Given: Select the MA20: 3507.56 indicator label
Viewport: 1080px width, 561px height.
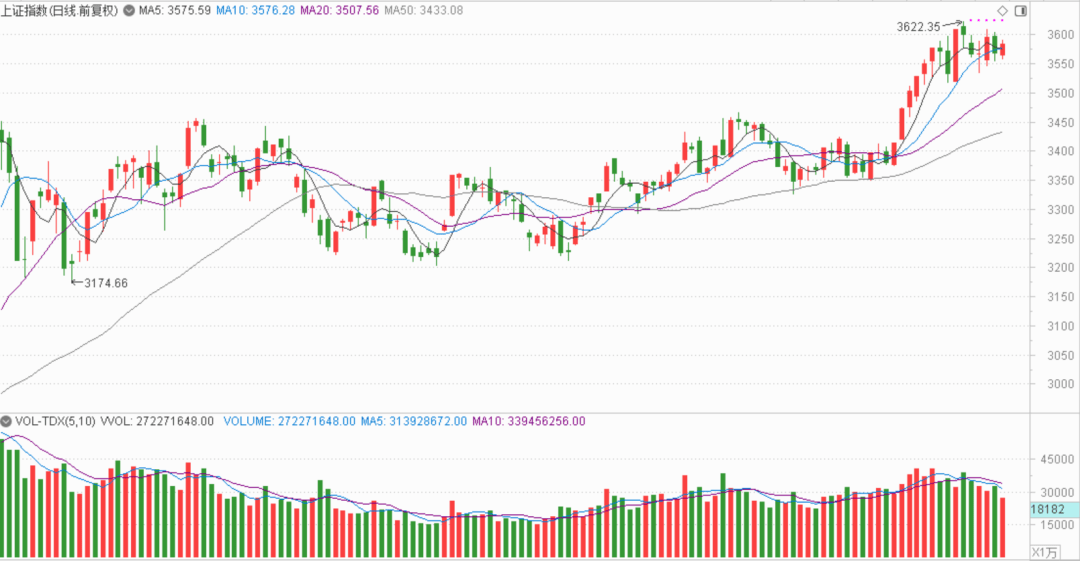Looking at the screenshot, I should coord(340,10).
